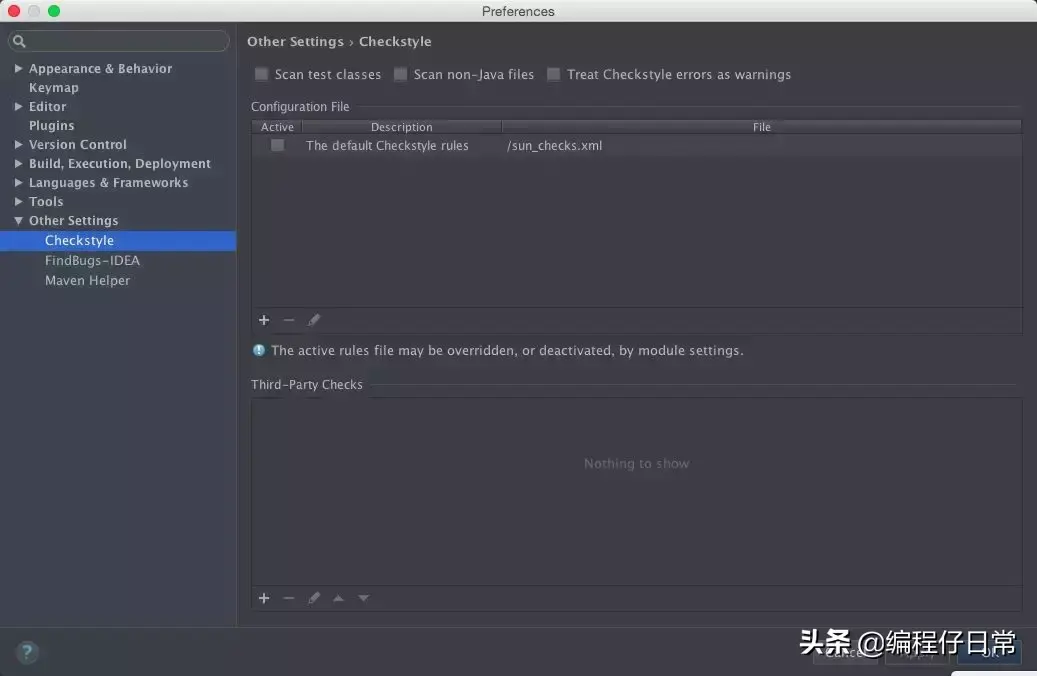Viewport: 1037px width, 676px height.
Task: Edit the selected configuration rules file
Action: tap(314, 319)
